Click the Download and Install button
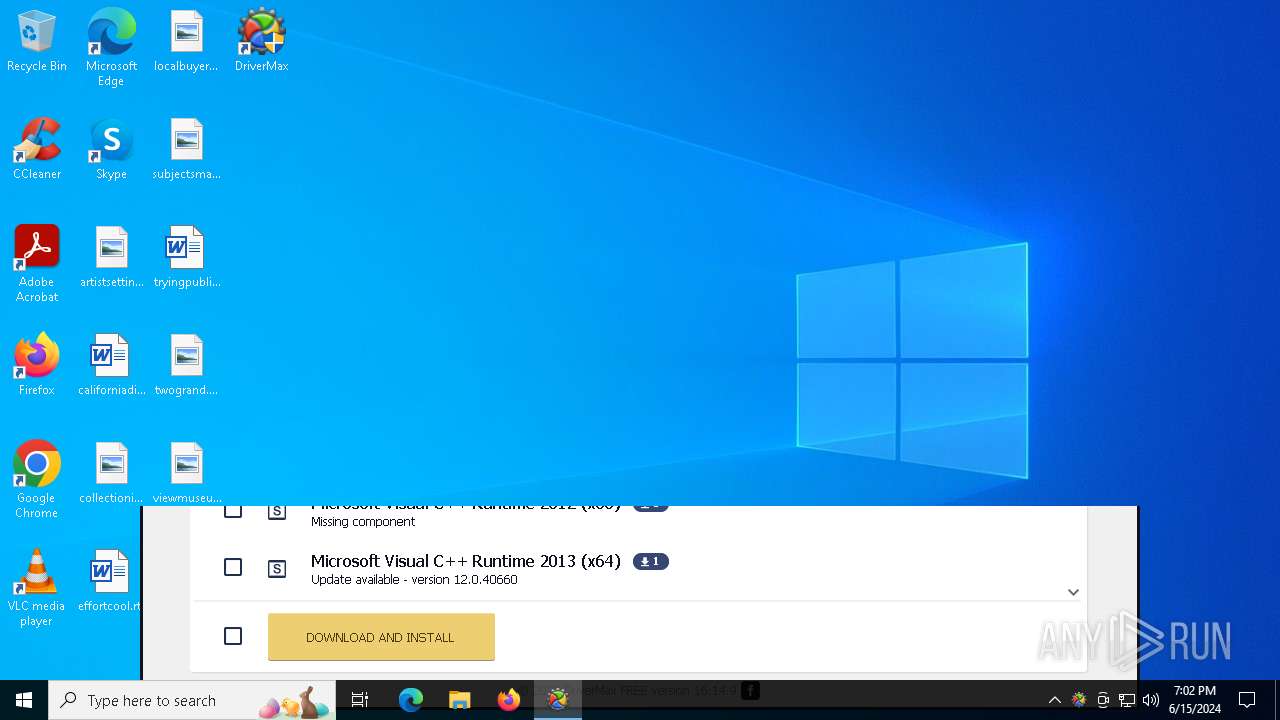Viewport: 1280px width, 720px height. click(x=381, y=637)
